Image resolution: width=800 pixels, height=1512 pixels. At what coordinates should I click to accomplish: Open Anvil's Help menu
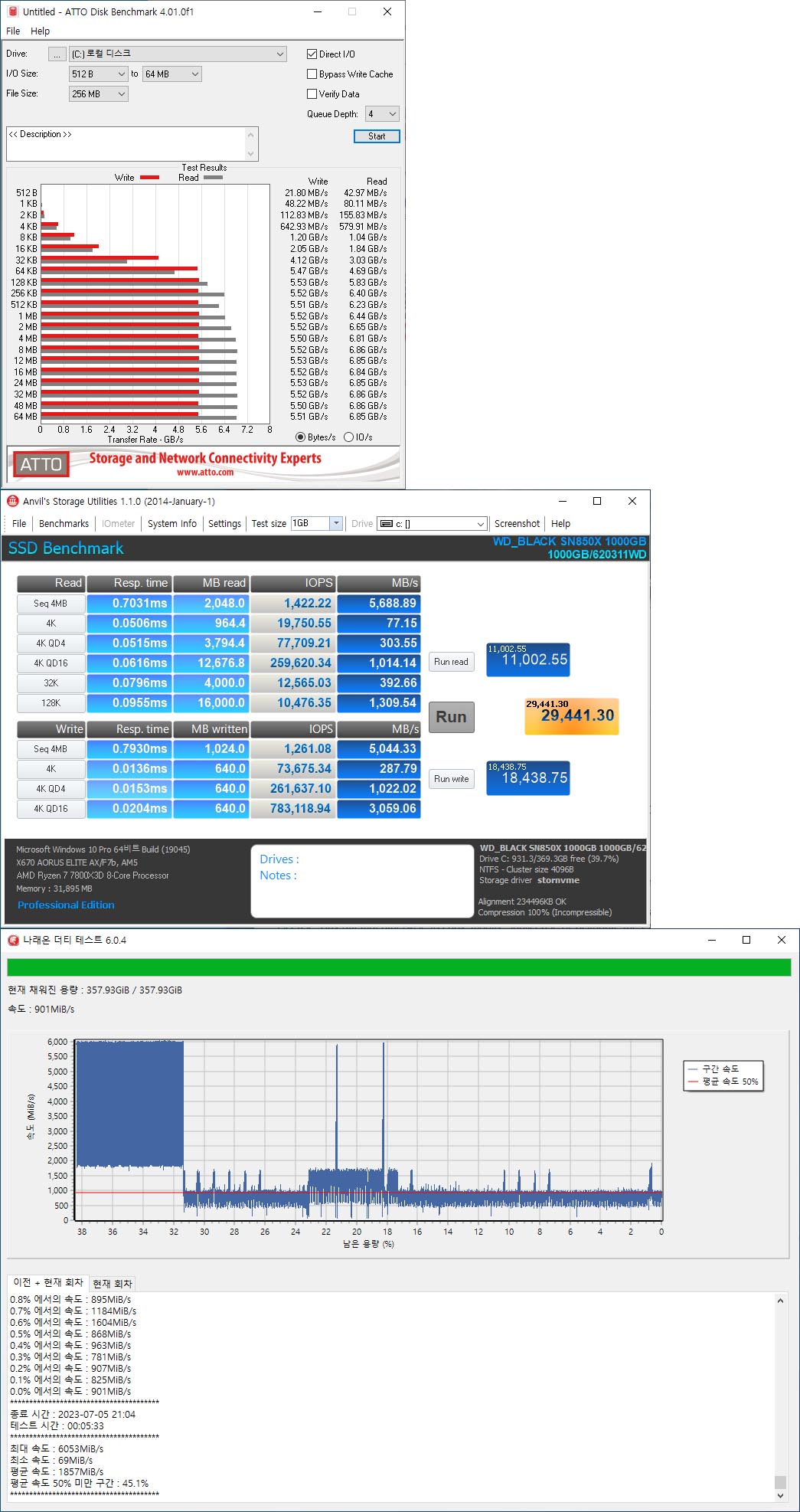[560, 524]
